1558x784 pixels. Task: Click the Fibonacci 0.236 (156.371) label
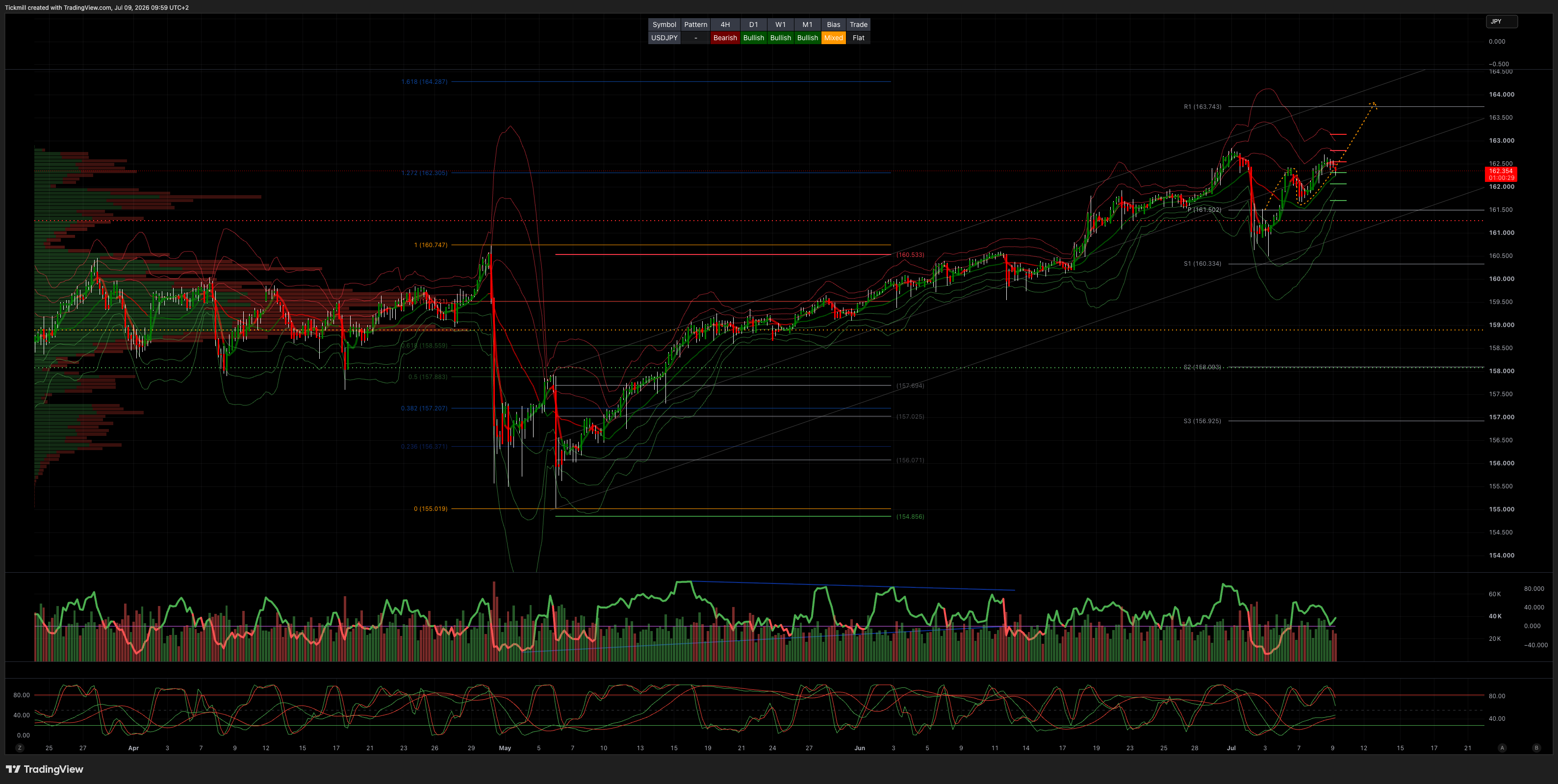424,447
